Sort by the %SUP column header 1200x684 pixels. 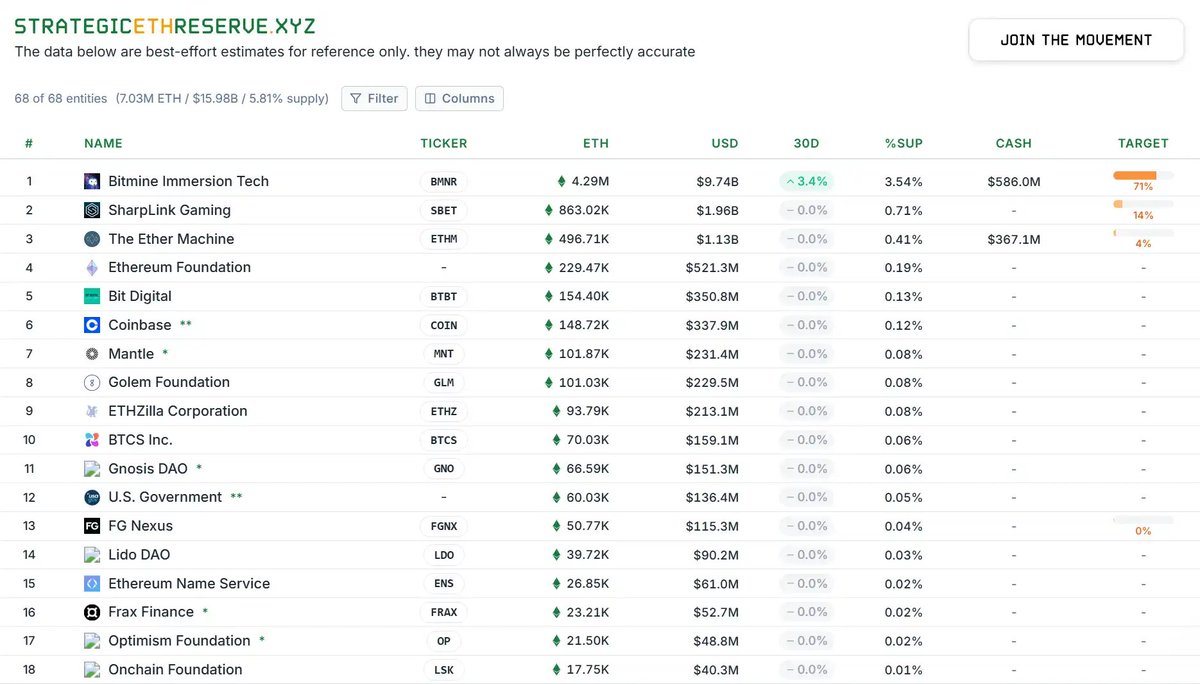click(x=904, y=143)
